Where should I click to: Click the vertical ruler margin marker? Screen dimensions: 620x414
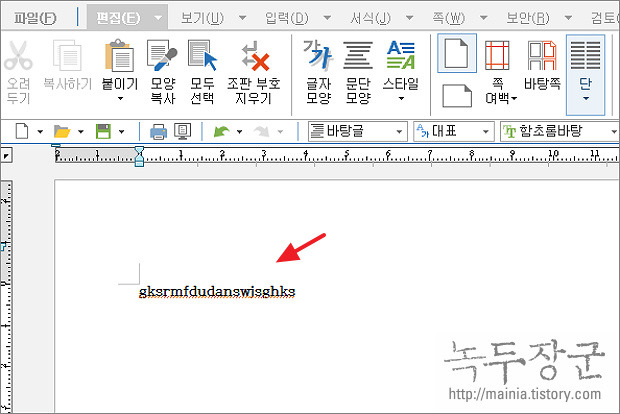(4, 247)
